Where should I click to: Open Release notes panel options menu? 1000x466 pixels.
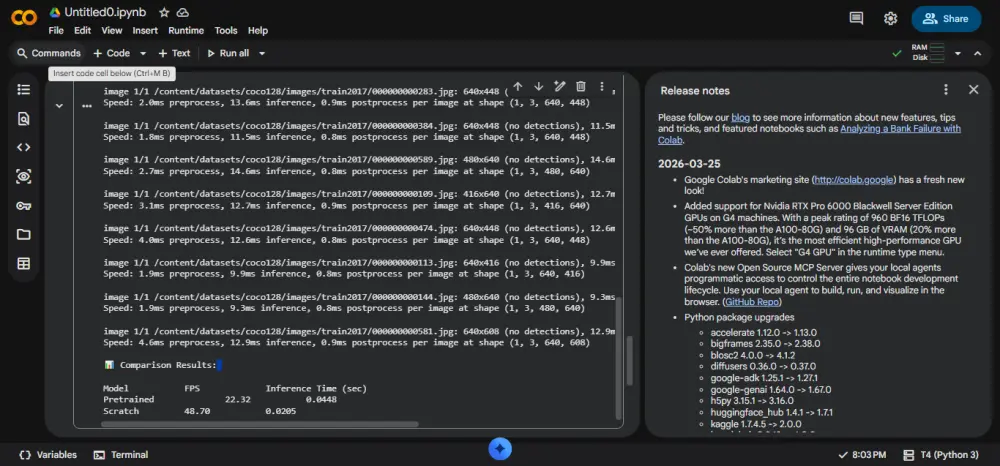pyautogui.click(x=946, y=90)
